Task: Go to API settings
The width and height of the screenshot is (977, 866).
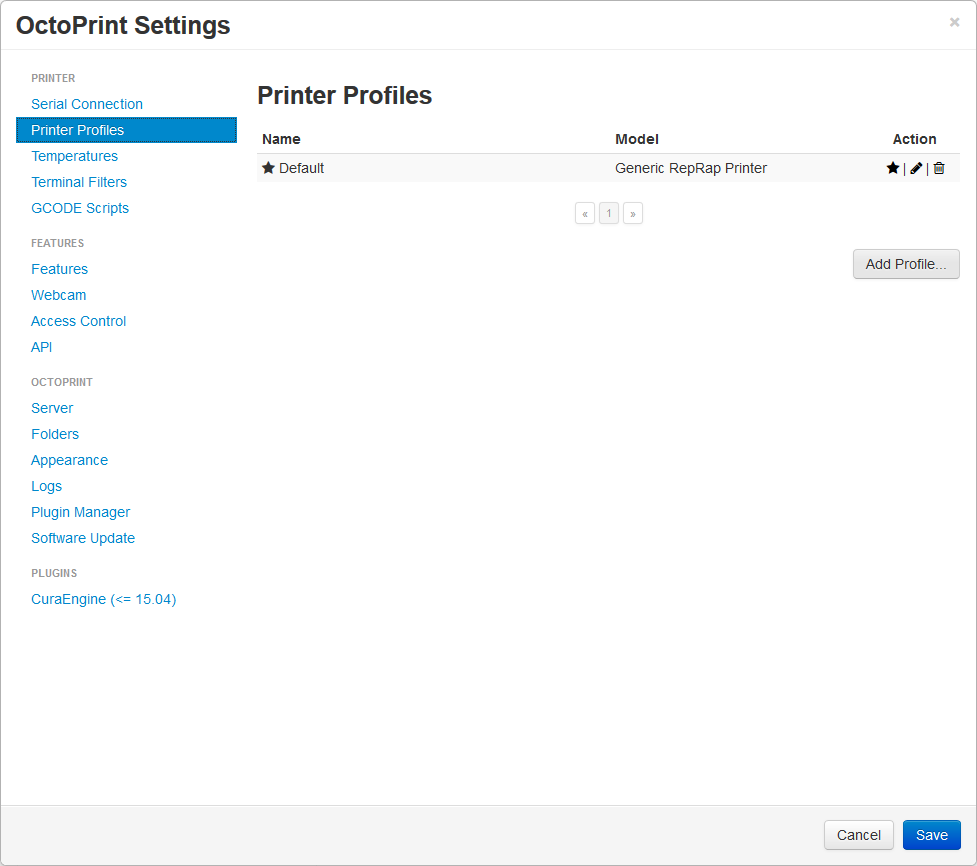Action: pos(41,347)
